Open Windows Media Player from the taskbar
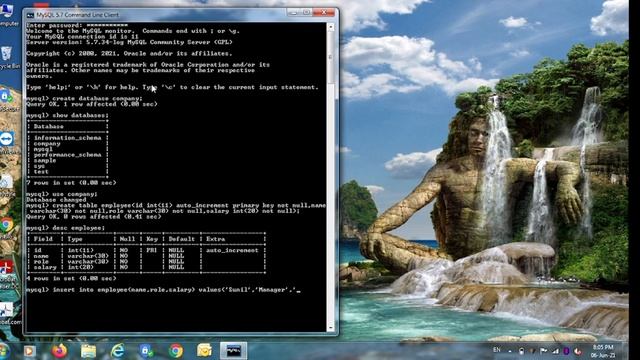Image resolution: width=640 pixels, height=360 pixels. pos(29,351)
